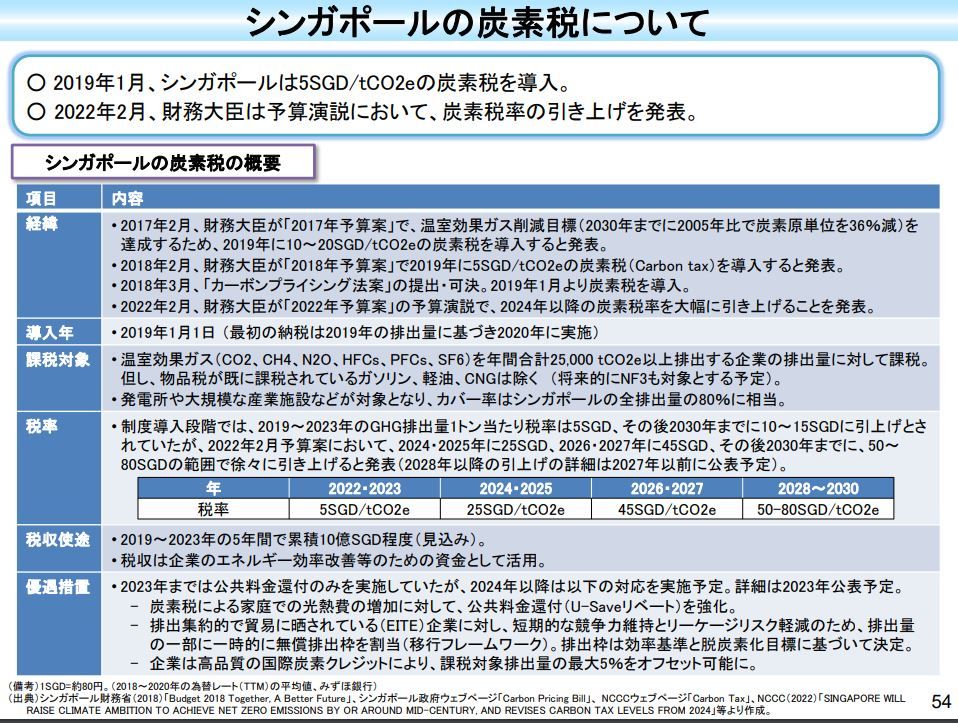This screenshot has width=958, height=723.
Task: Click the line about 累積10億SGD程度(見込み)
Action: click(x=299, y=540)
